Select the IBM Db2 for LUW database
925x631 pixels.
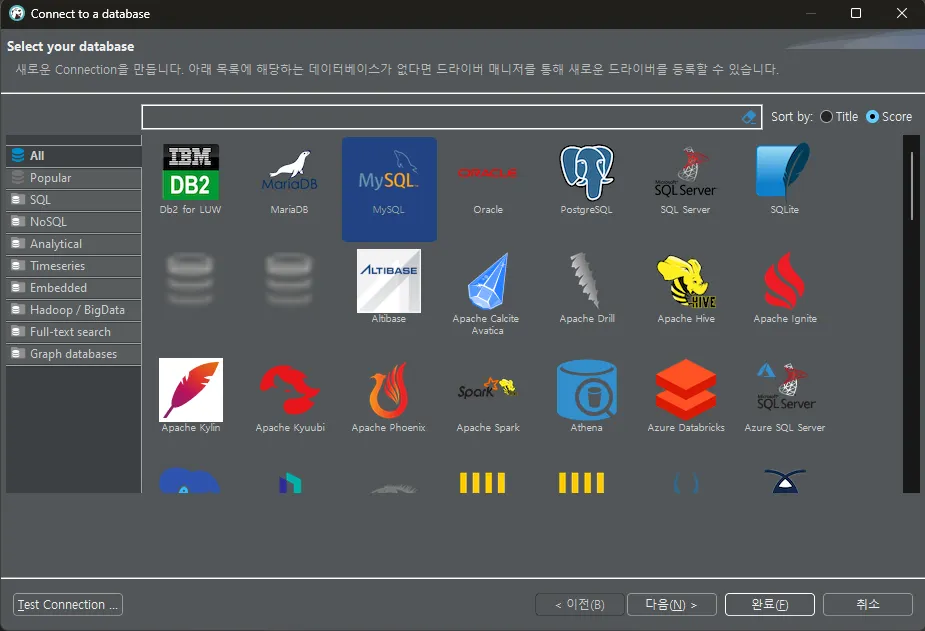click(191, 179)
